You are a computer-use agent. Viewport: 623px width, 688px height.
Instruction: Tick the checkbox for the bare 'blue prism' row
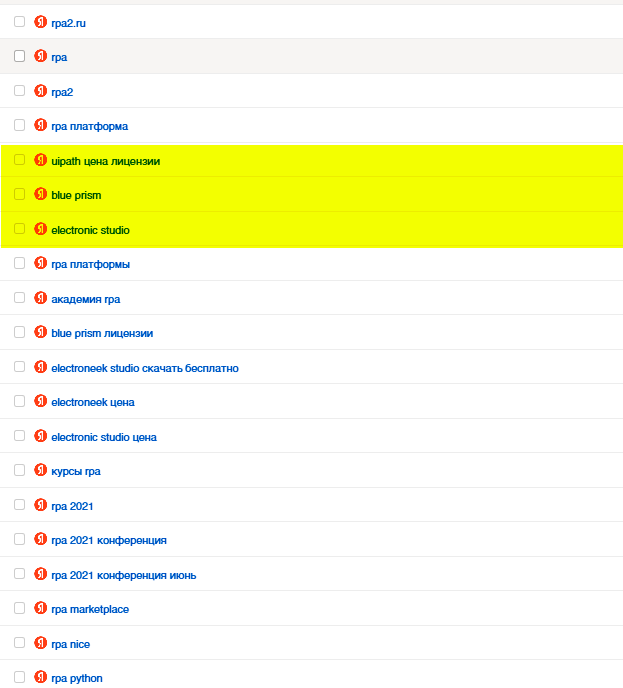click(19, 194)
